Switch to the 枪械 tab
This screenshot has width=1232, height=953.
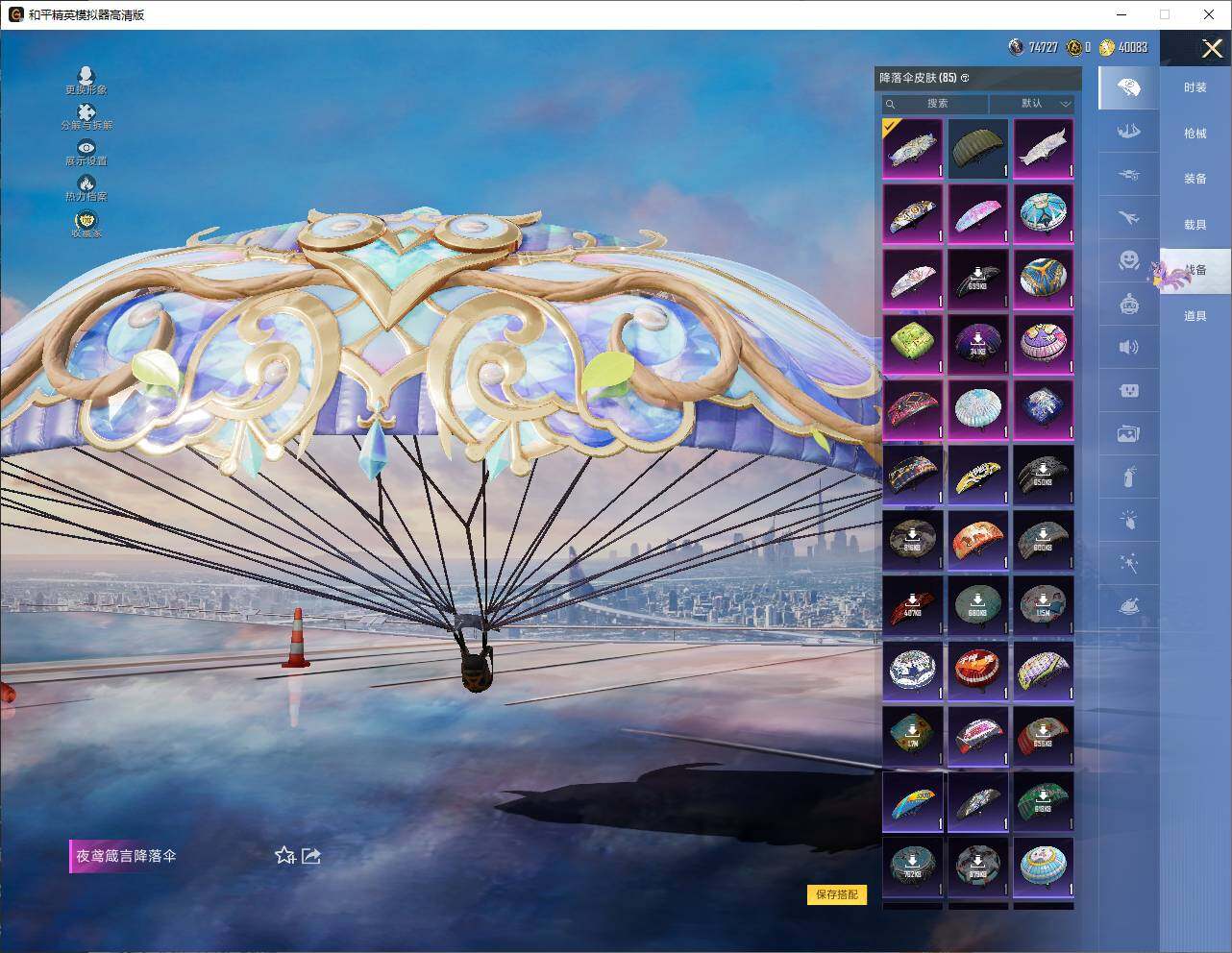tap(1195, 134)
